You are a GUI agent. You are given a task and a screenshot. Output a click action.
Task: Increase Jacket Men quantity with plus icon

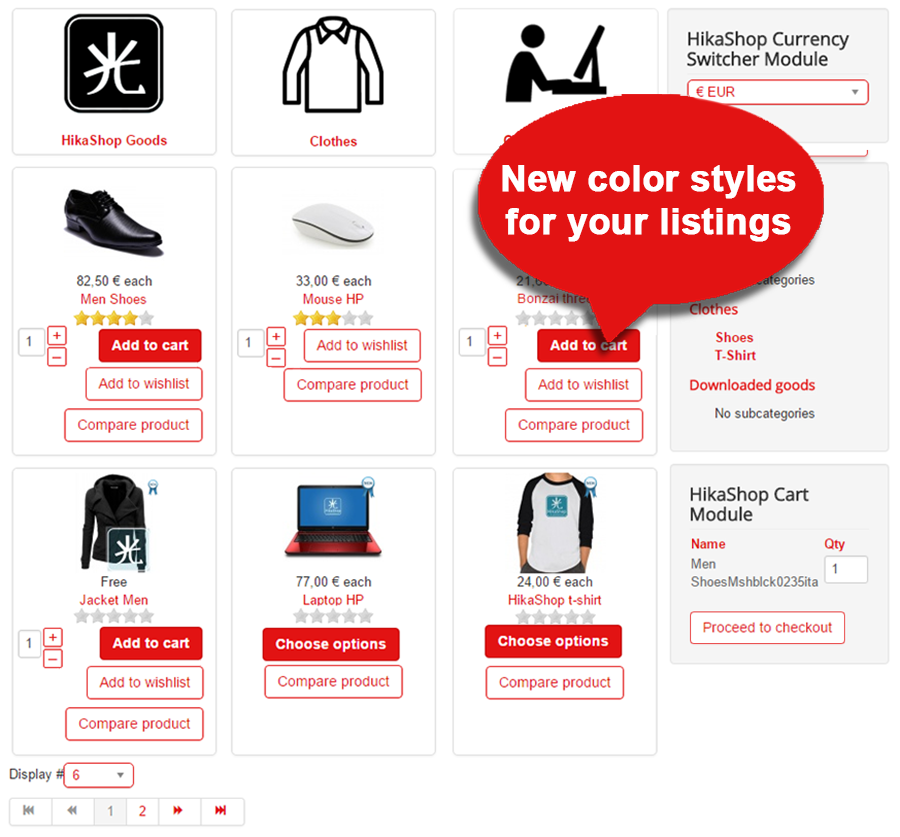[53, 637]
